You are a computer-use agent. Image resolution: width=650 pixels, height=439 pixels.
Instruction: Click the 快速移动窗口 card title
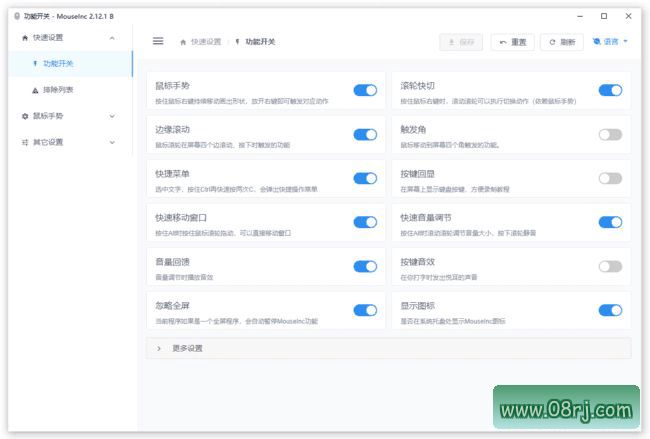tap(181, 218)
